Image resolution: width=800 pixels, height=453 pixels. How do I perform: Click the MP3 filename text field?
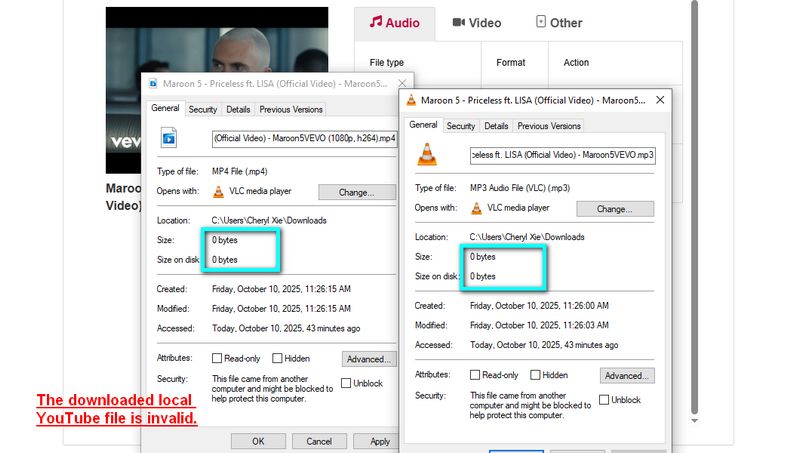click(563, 155)
